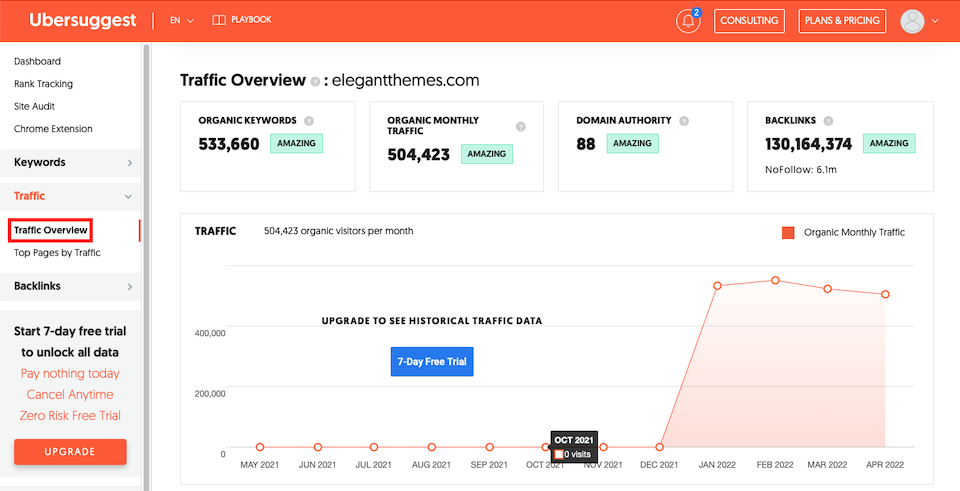The width and height of the screenshot is (960, 491).
Task: Open the Site Audit menu item
Action: 34,106
